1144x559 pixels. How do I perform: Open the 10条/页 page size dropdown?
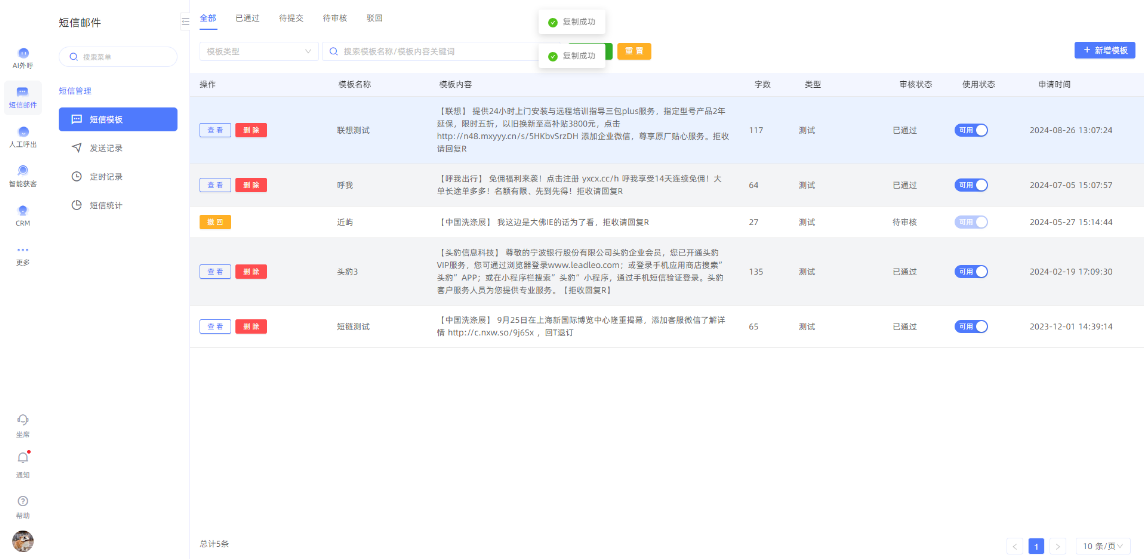click(x=1103, y=546)
